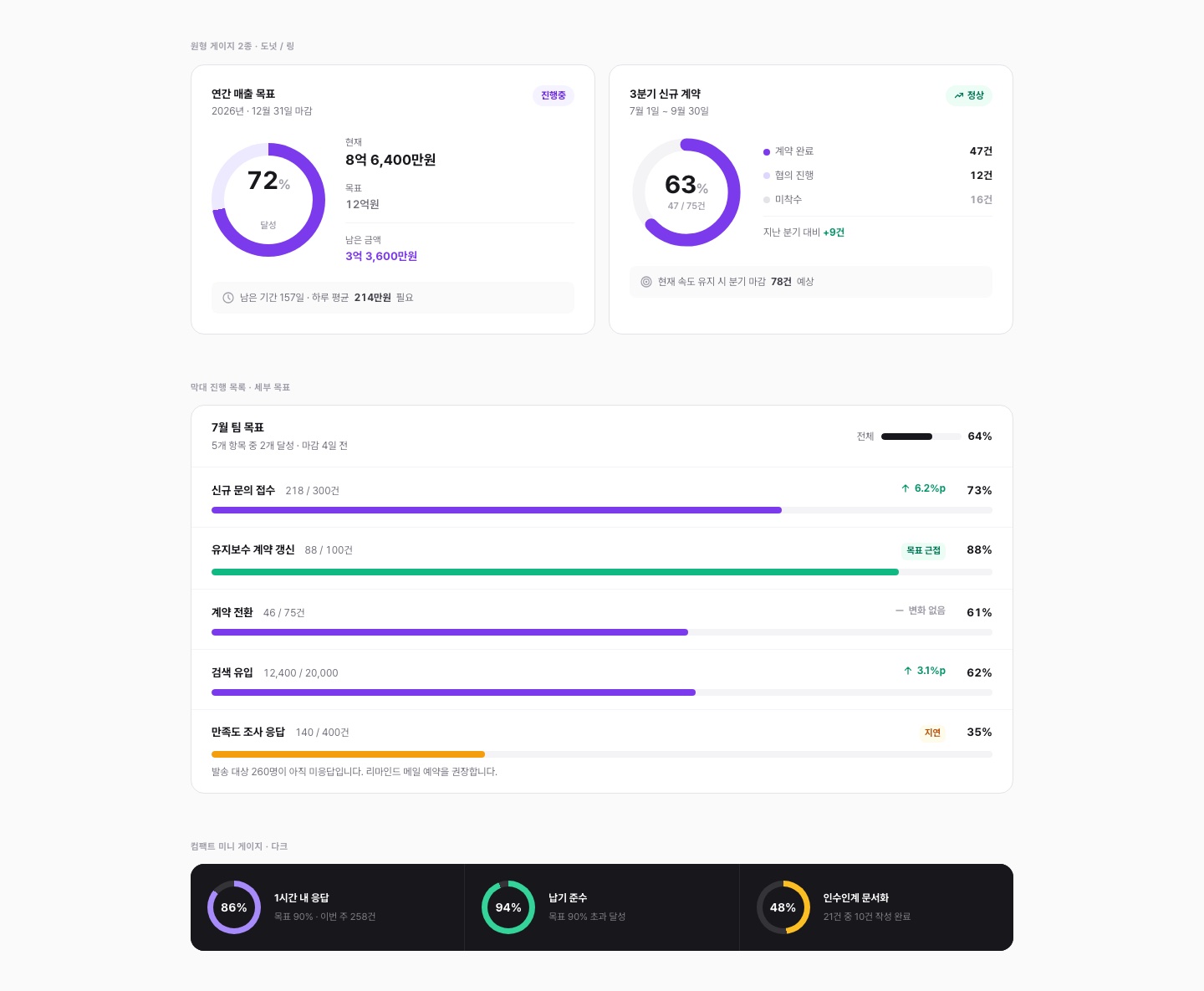Click the 86% 1시간 내 응답 mini gauge

point(234,907)
